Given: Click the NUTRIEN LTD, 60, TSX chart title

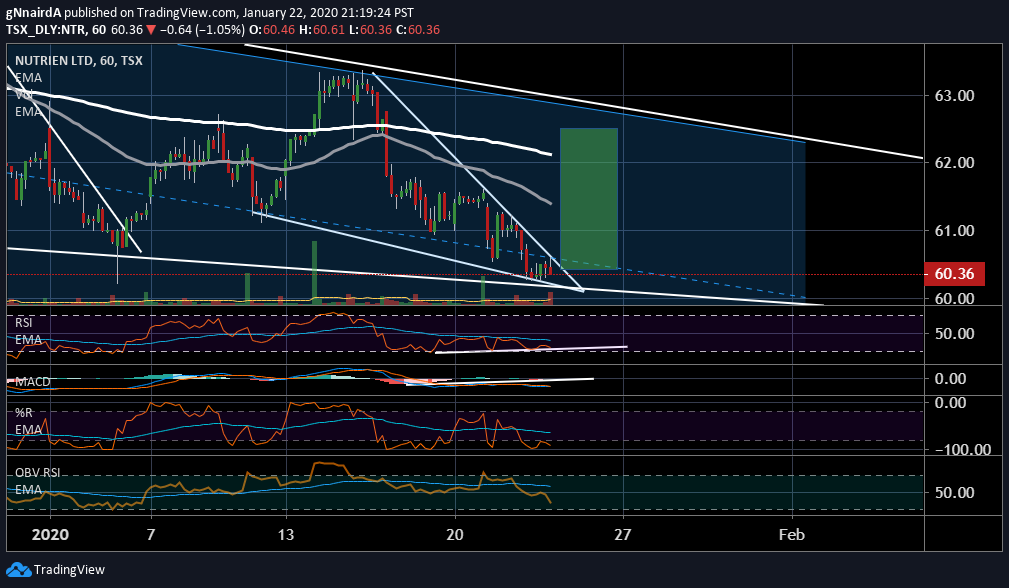Looking at the screenshot, I should click(79, 60).
